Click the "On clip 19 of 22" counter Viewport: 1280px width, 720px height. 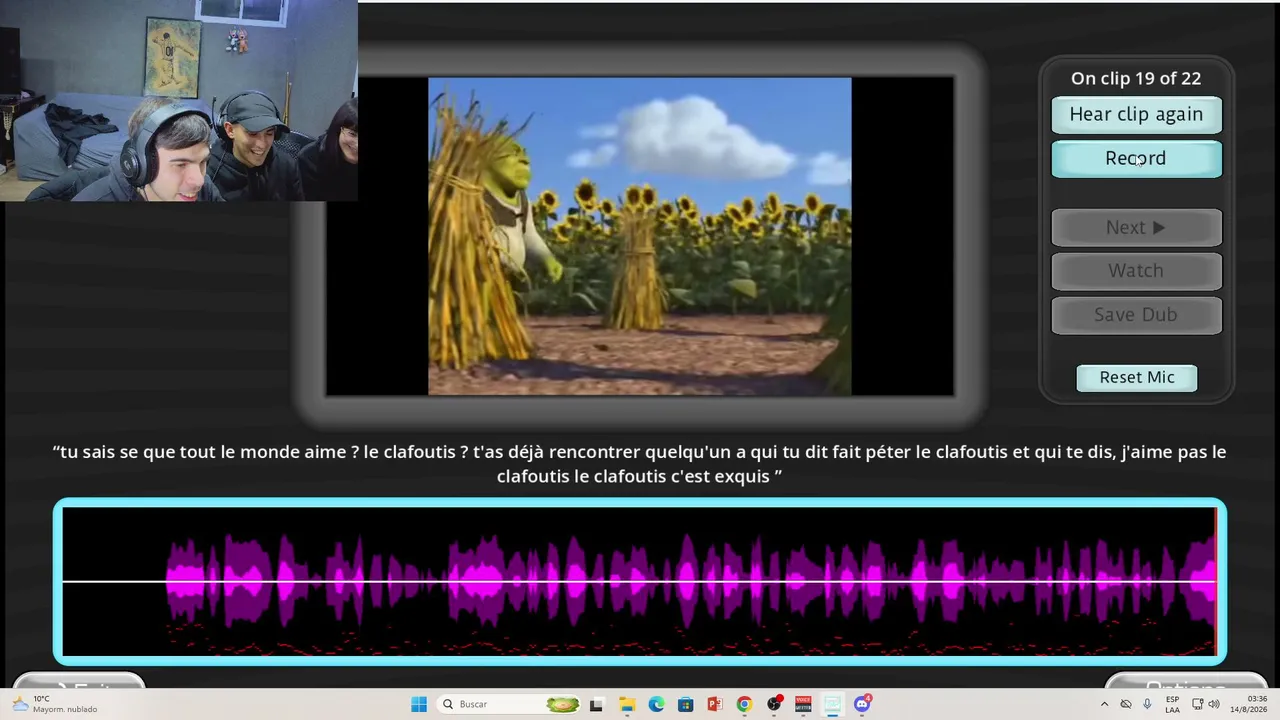click(1136, 78)
